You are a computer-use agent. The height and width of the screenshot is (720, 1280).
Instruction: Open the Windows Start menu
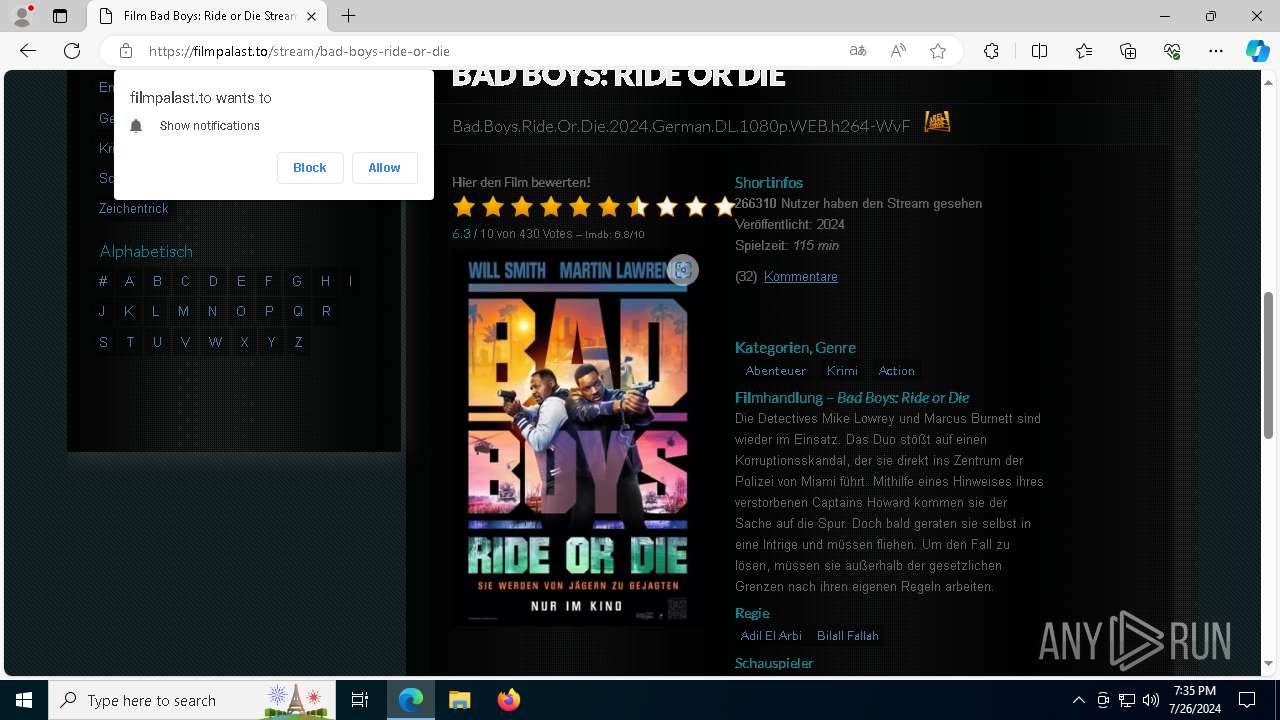pyautogui.click(x=24, y=700)
